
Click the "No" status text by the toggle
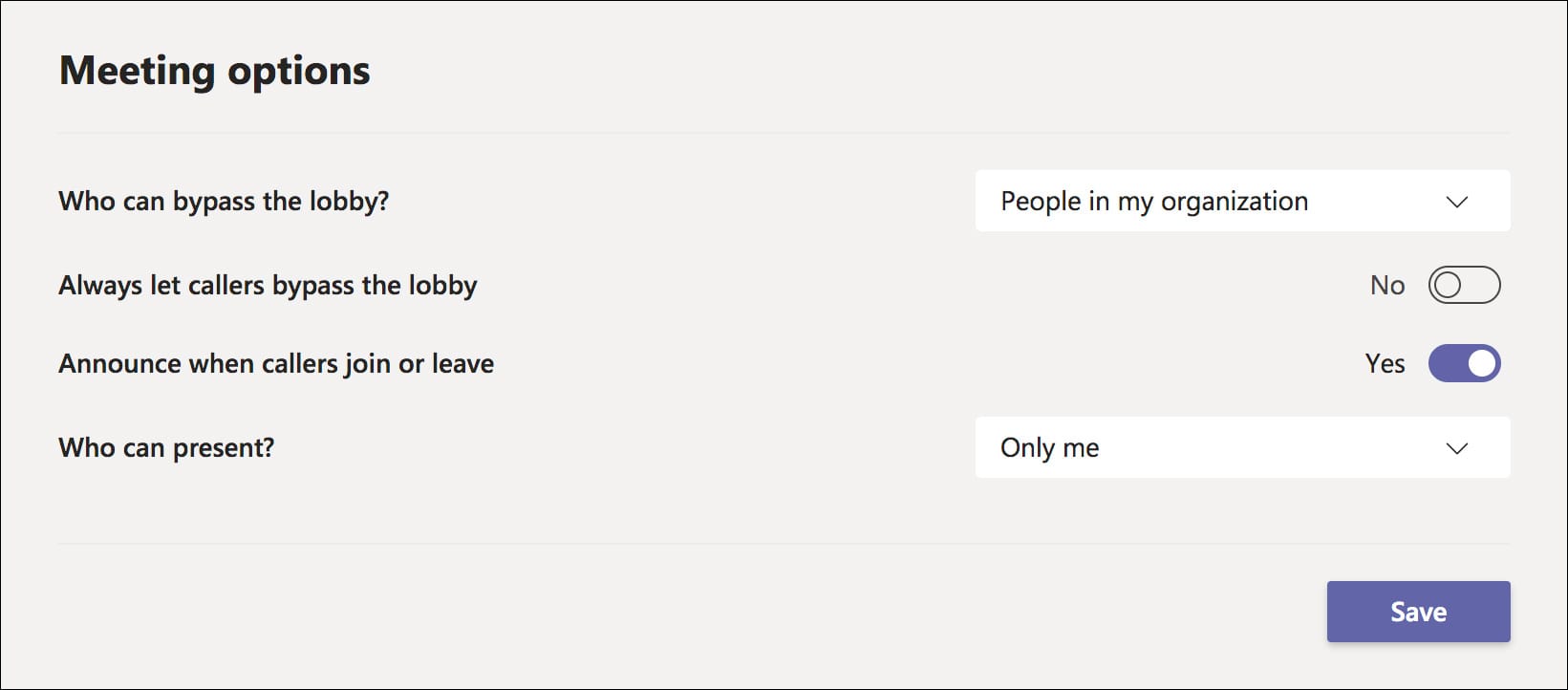1387,286
